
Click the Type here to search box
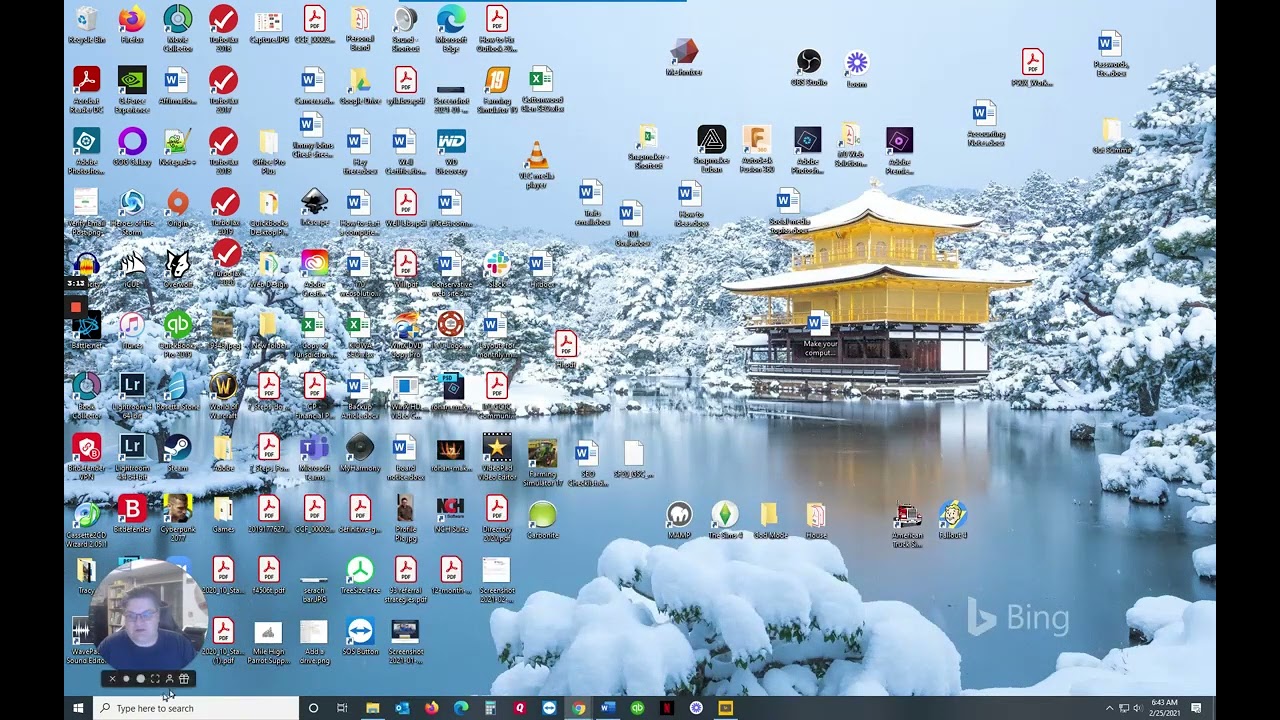pyautogui.click(x=196, y=708)
